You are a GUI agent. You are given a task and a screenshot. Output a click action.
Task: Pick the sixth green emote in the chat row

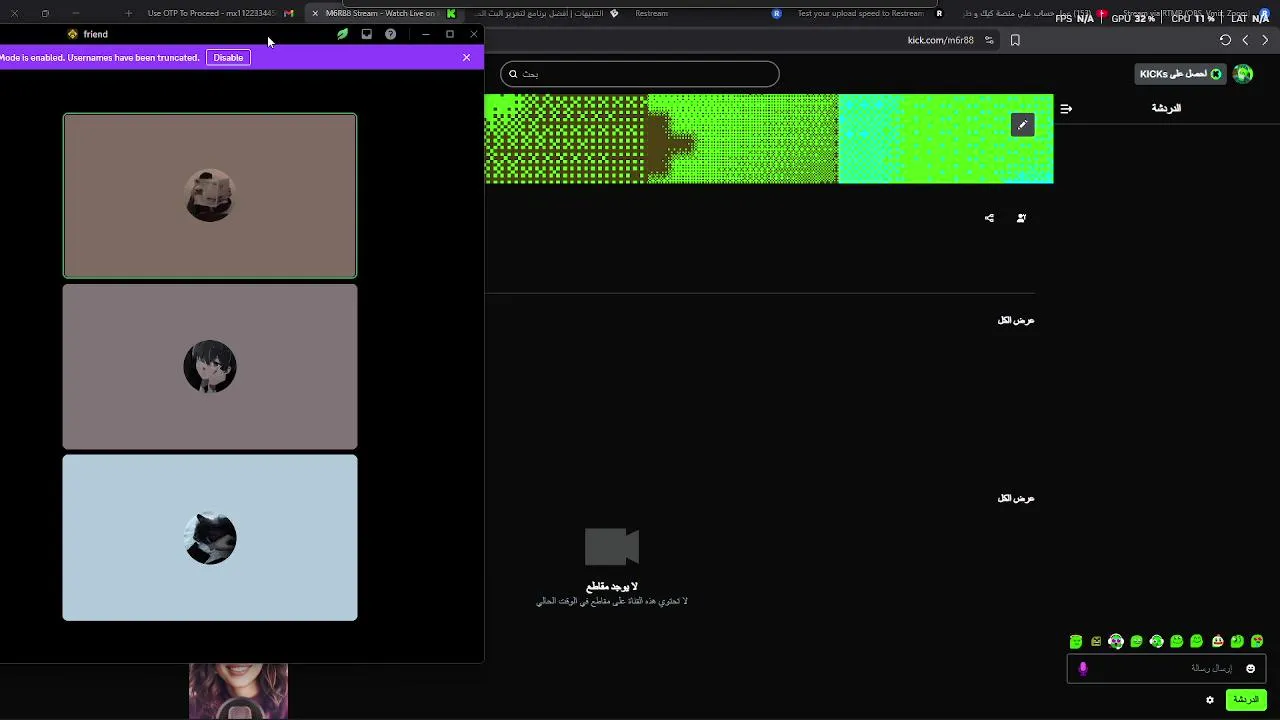[1177, 642]
